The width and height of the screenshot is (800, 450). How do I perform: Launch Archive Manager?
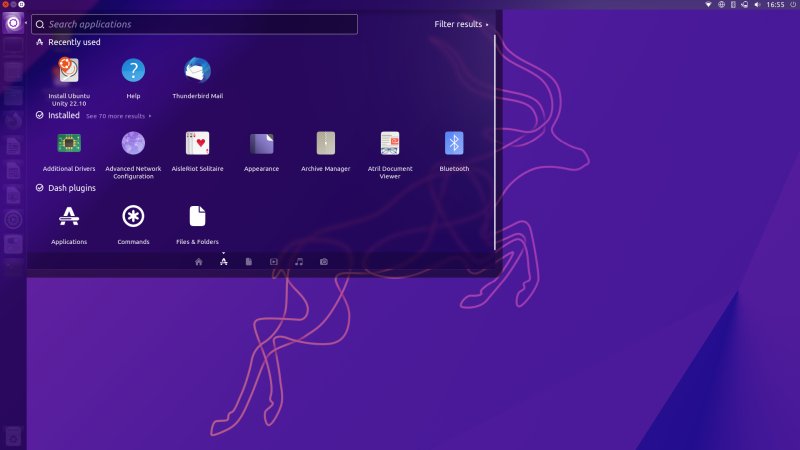pyautogui.click(x=326, y=151)
